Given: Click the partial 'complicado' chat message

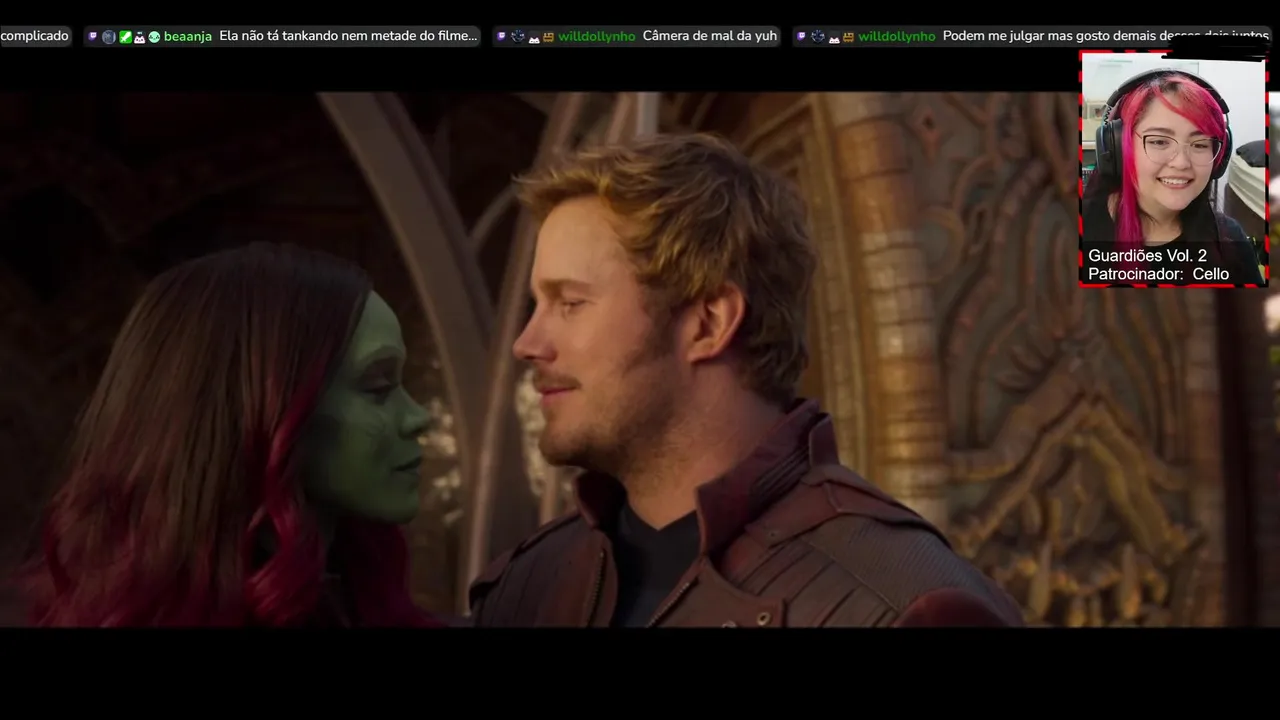Looking at the screenshot, I should [x=35, y=36].
